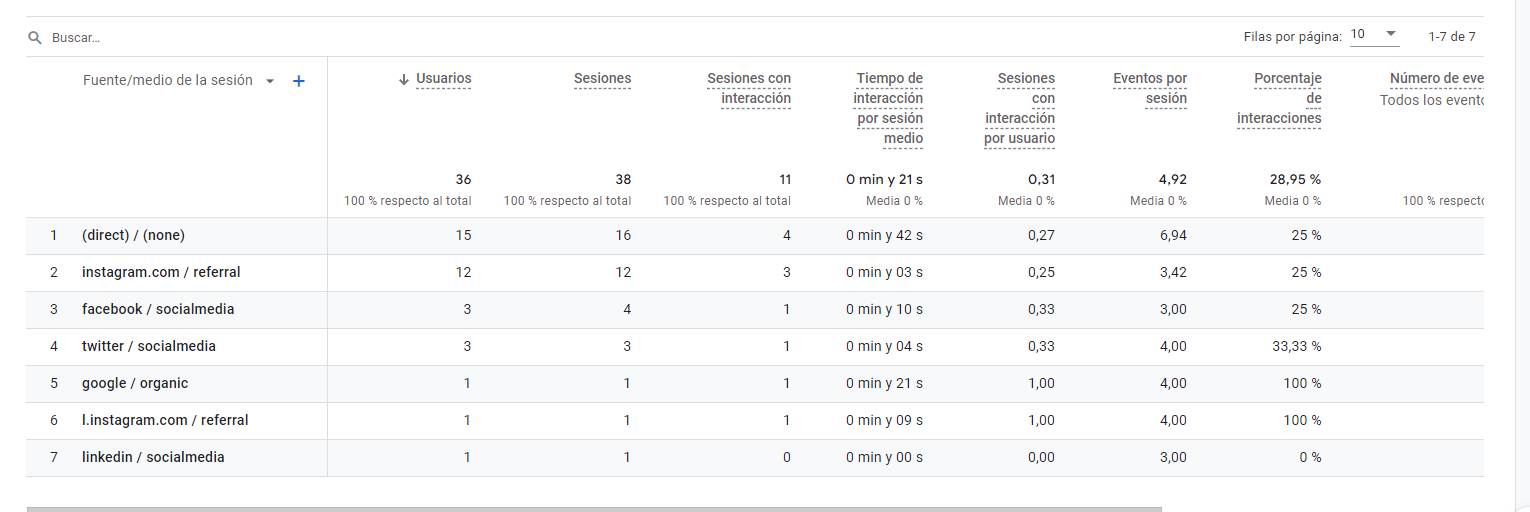1530x512 pixels.
Task: Click total 4,92 events per session
Action: [1172, 179]
